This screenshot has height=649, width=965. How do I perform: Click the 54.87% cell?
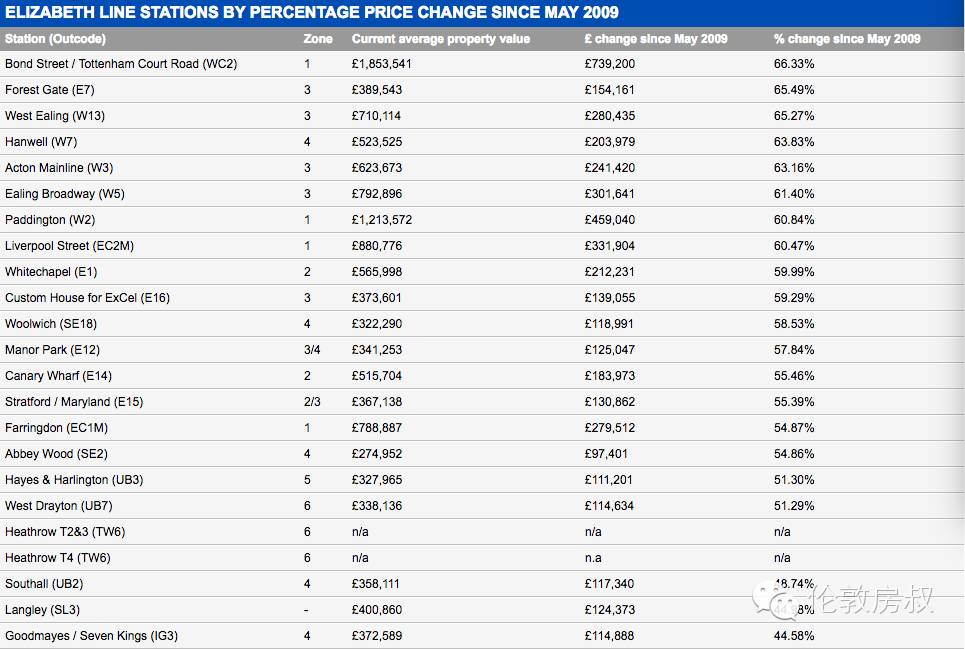point(794,428)
